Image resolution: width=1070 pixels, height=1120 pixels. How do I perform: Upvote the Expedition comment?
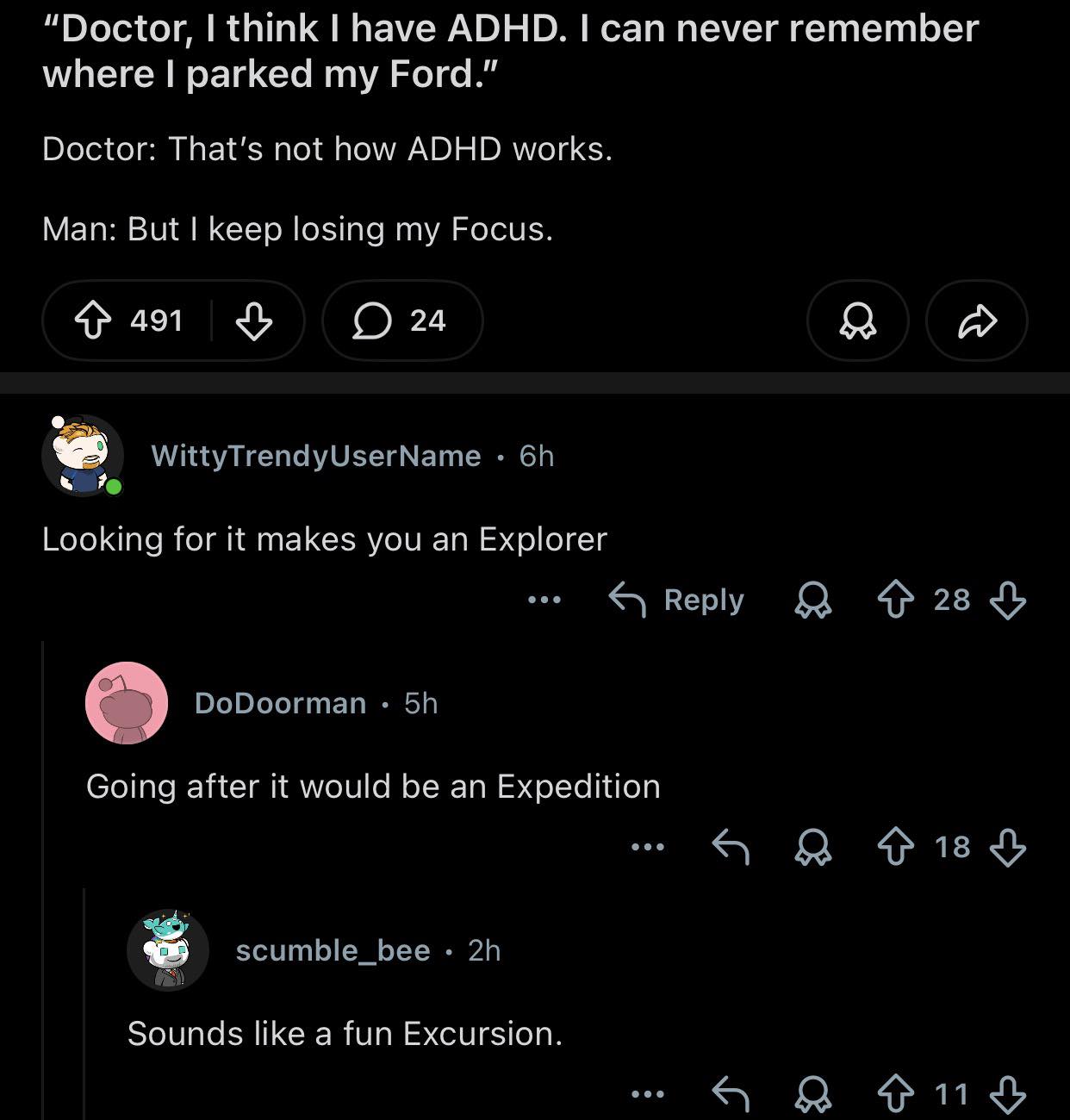[896, 847]
